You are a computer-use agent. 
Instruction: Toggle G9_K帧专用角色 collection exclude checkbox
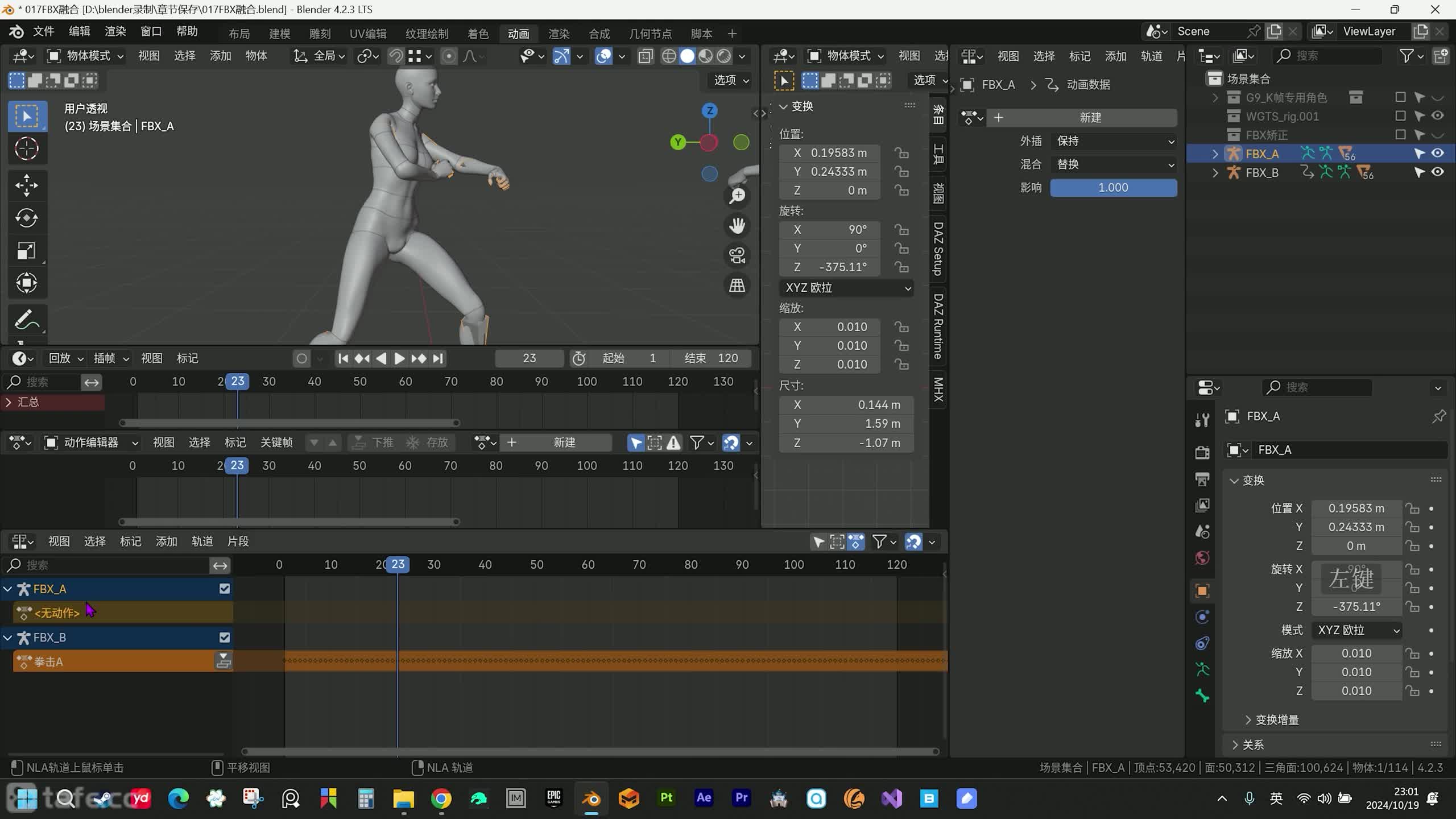1400,97
